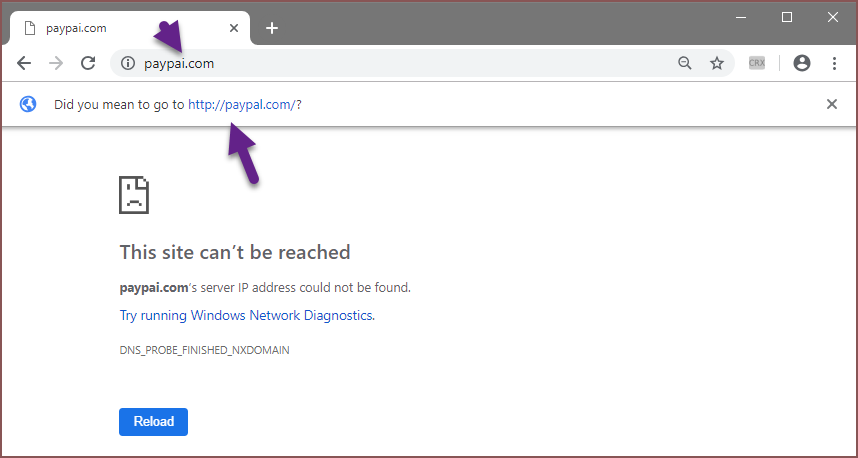View site information for paypai.com
The width and height of the screenshot is (858, 458).
(x=127, y=63)
